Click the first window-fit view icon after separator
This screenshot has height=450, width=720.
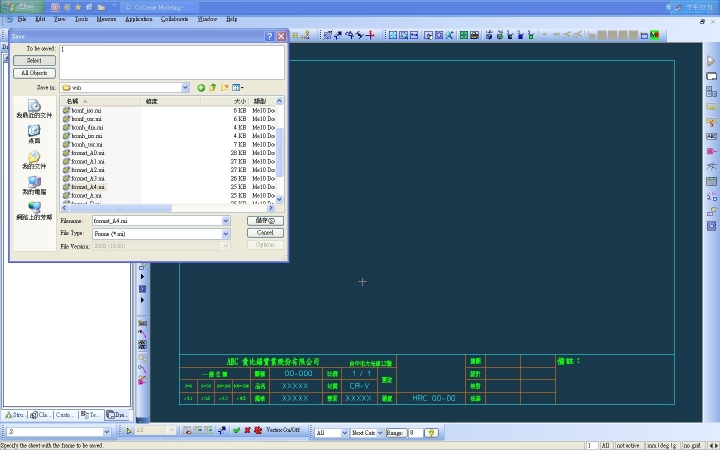click(393, 35)
